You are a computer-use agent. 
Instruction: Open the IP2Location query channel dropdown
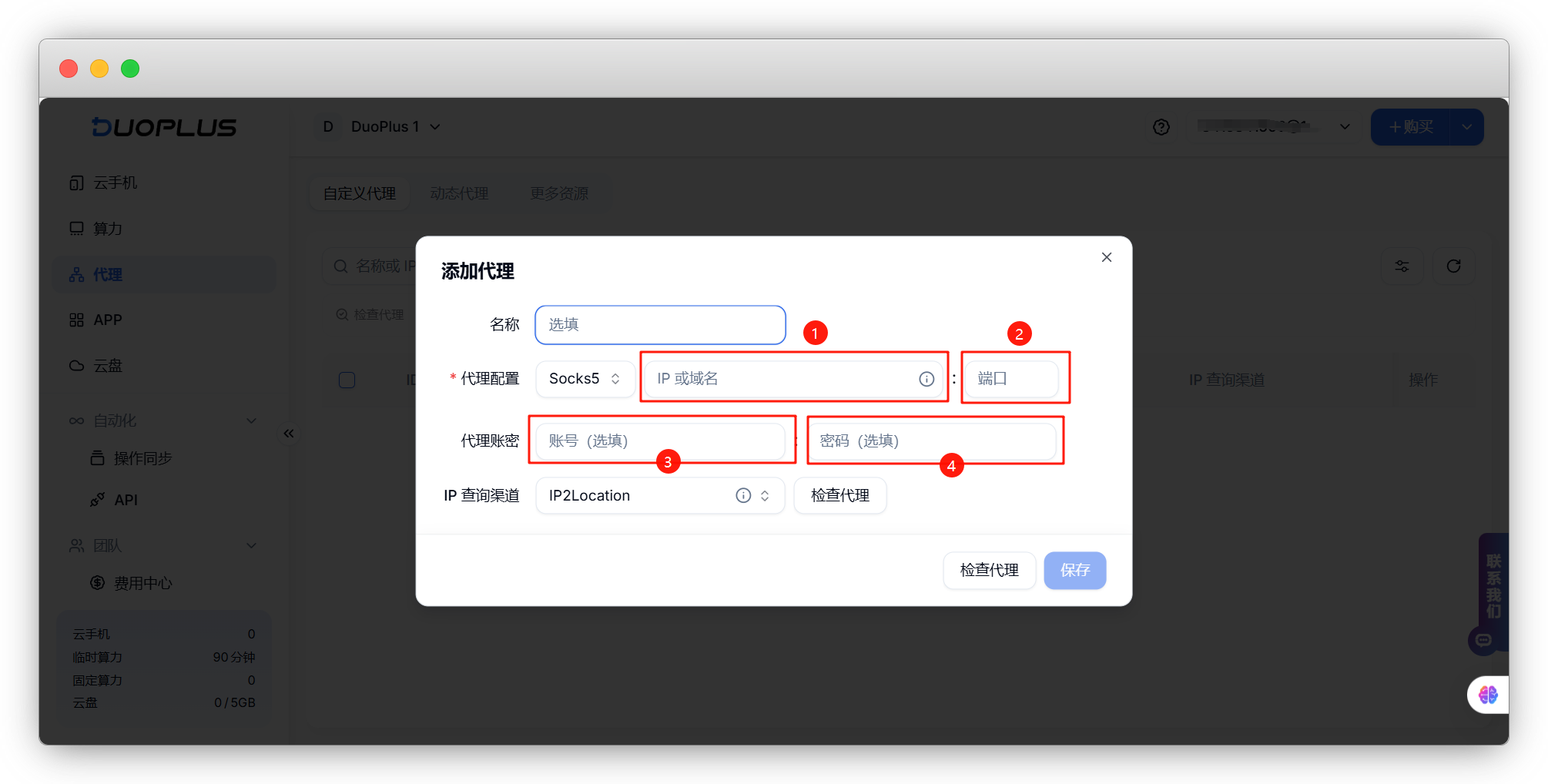pos(660,495)
